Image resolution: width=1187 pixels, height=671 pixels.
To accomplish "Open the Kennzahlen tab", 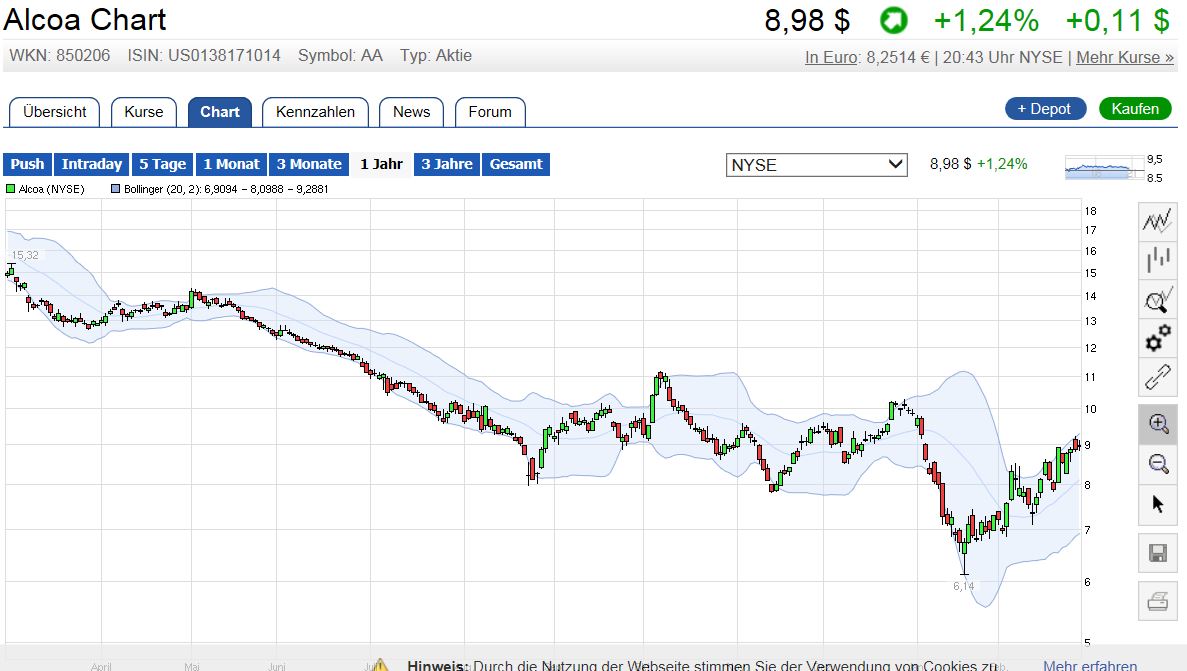I will [315, 112].
